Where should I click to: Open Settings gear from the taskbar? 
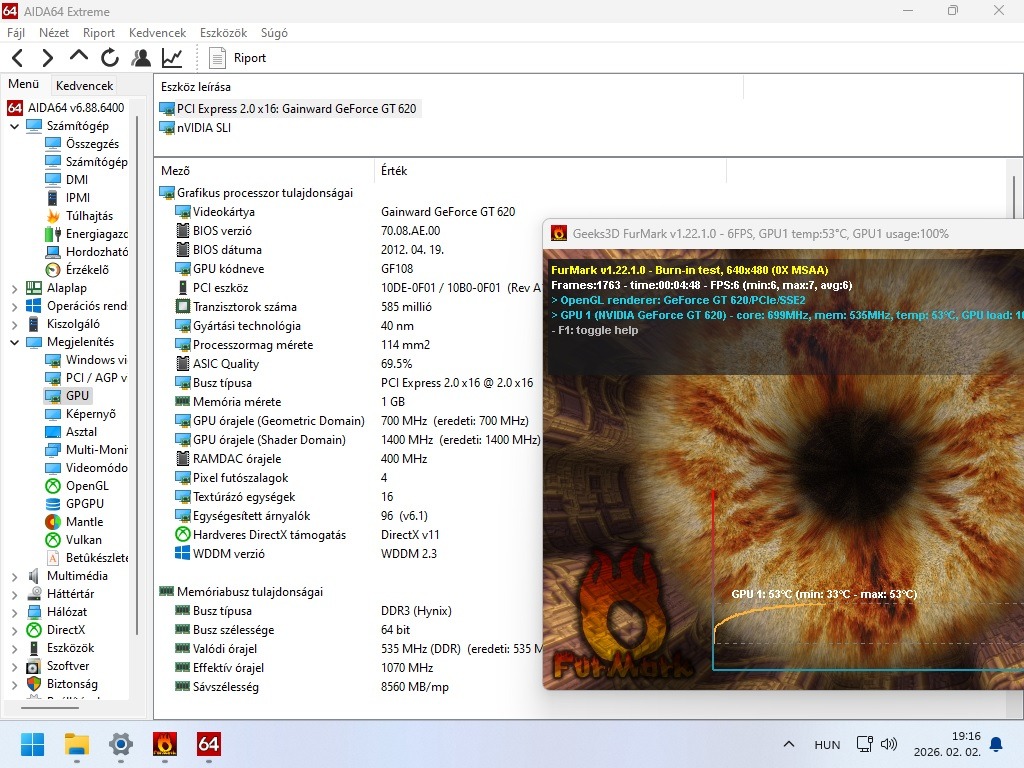[121, 744]
